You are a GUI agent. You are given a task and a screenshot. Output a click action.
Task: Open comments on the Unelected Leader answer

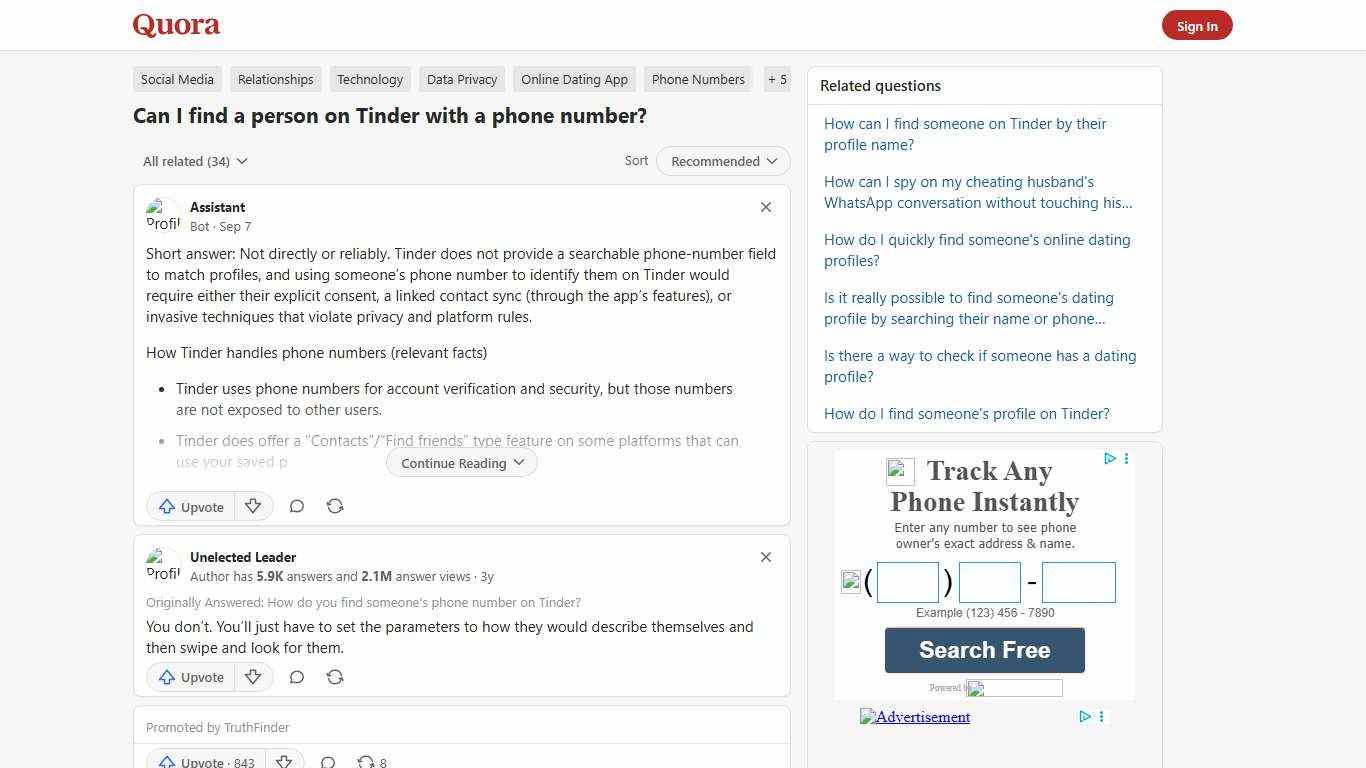296,677
